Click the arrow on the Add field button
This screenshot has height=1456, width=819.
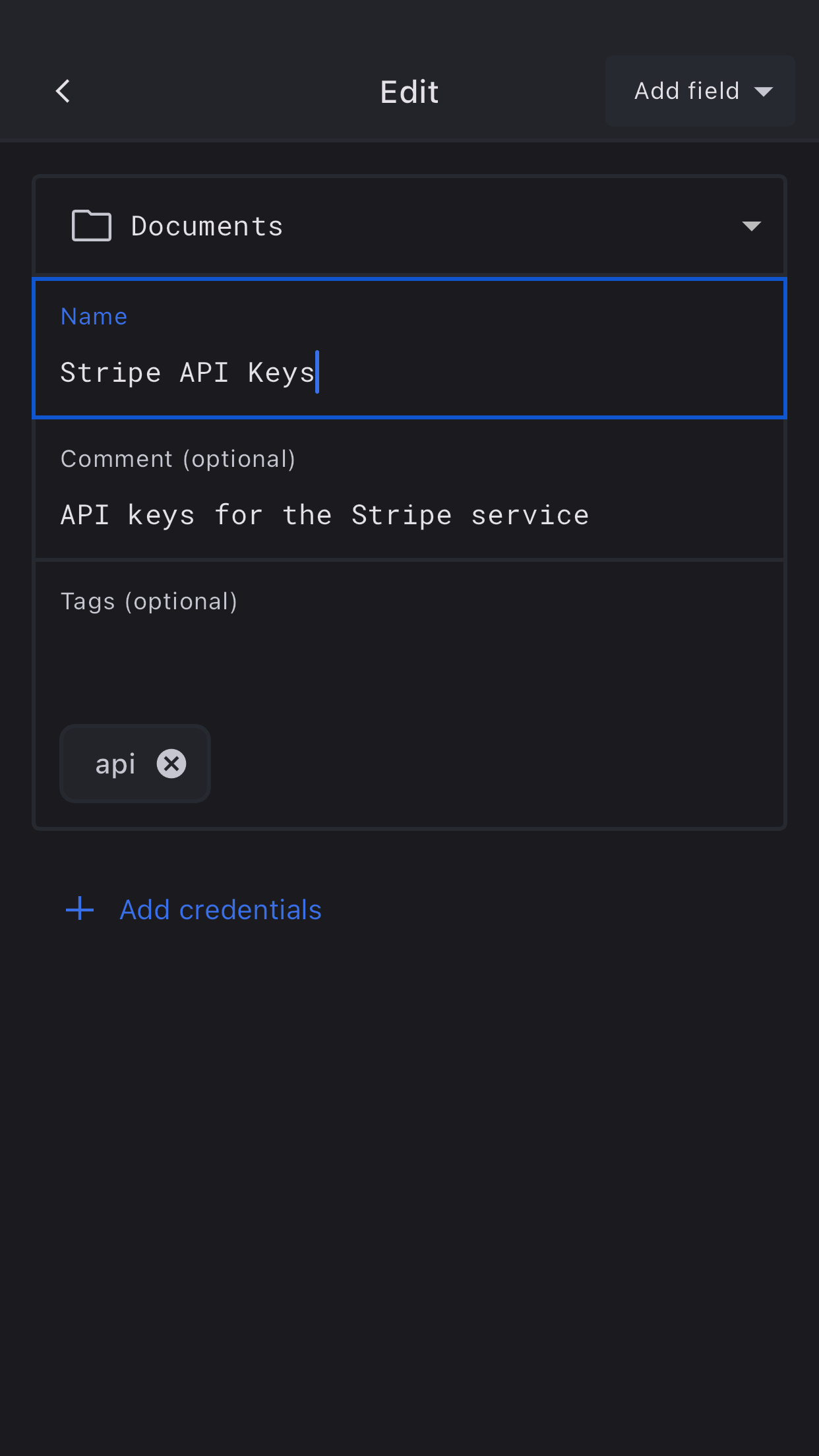click(764, 92)
